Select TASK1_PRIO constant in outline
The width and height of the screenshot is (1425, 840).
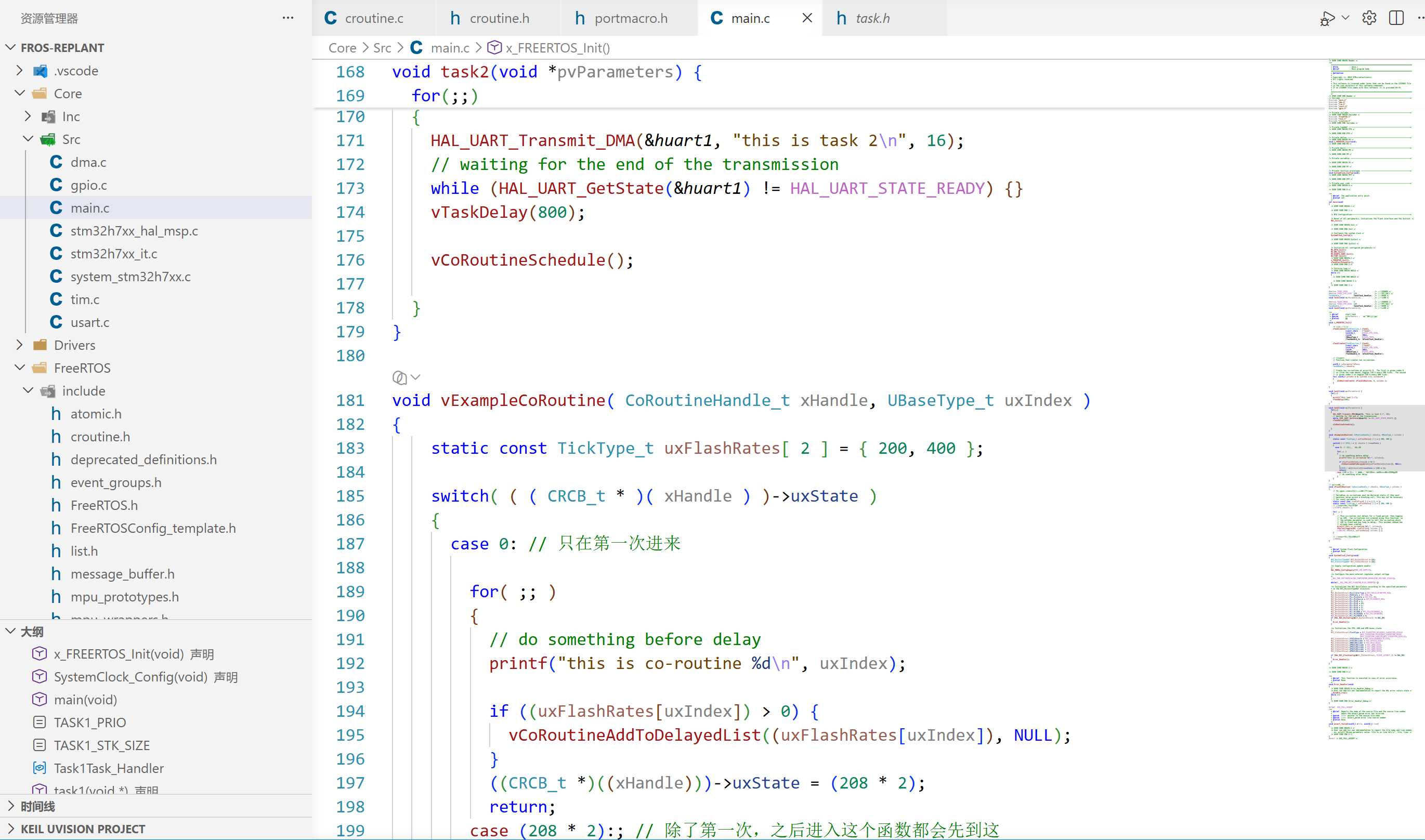coord(155,722)
